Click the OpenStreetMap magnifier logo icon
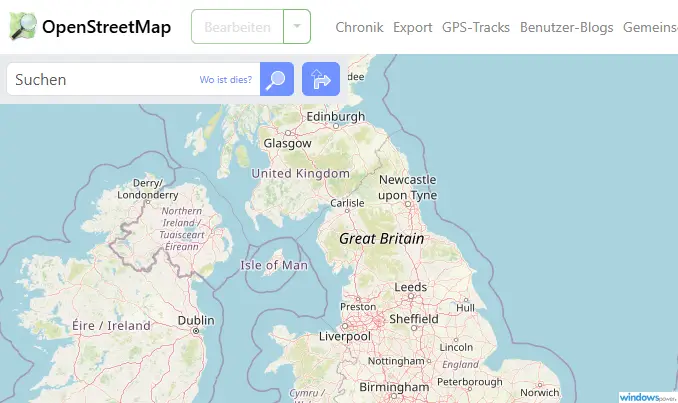This screenshot has width=678, height=403. pos(23,26)
